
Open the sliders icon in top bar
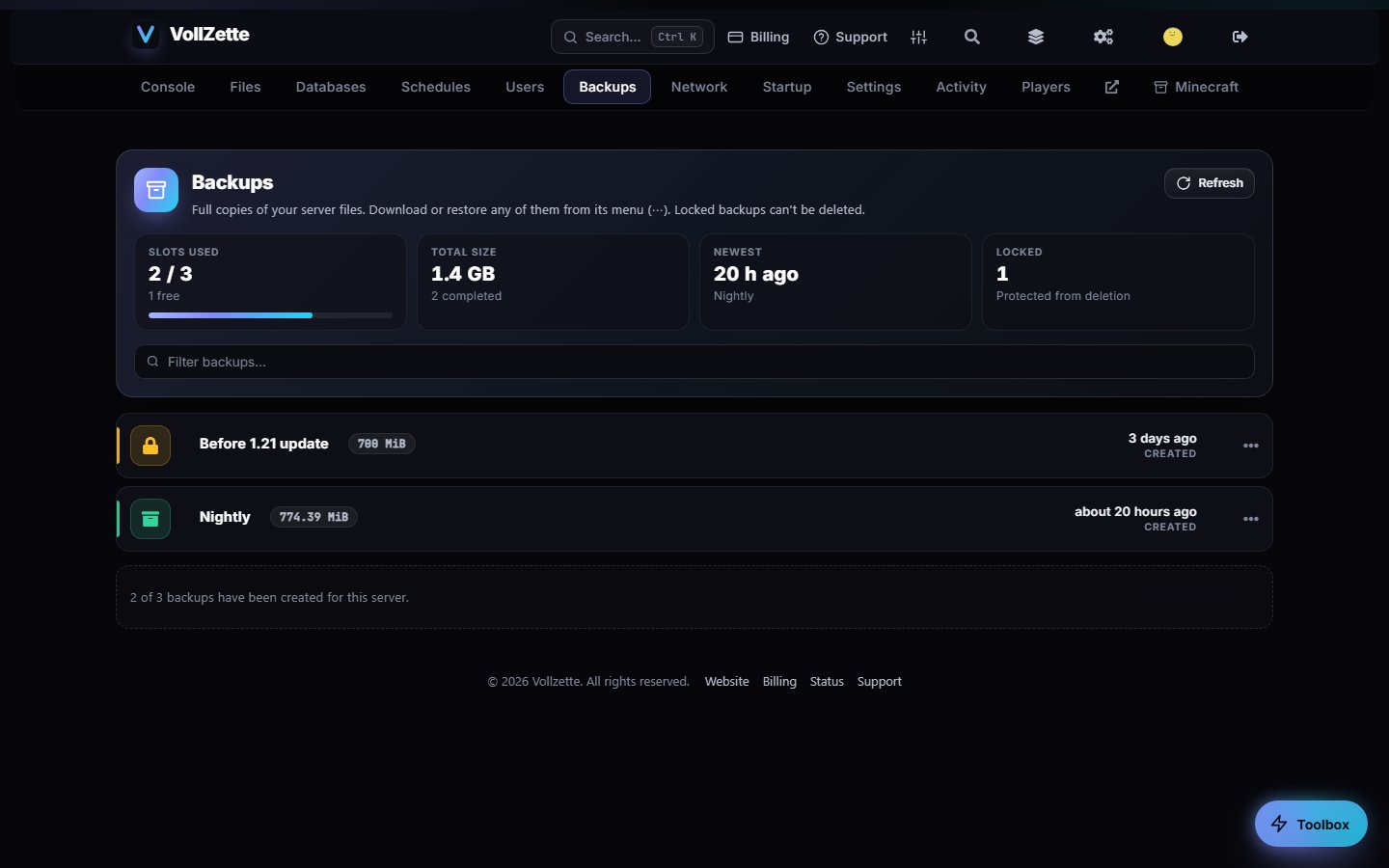[x=918, y=37]
